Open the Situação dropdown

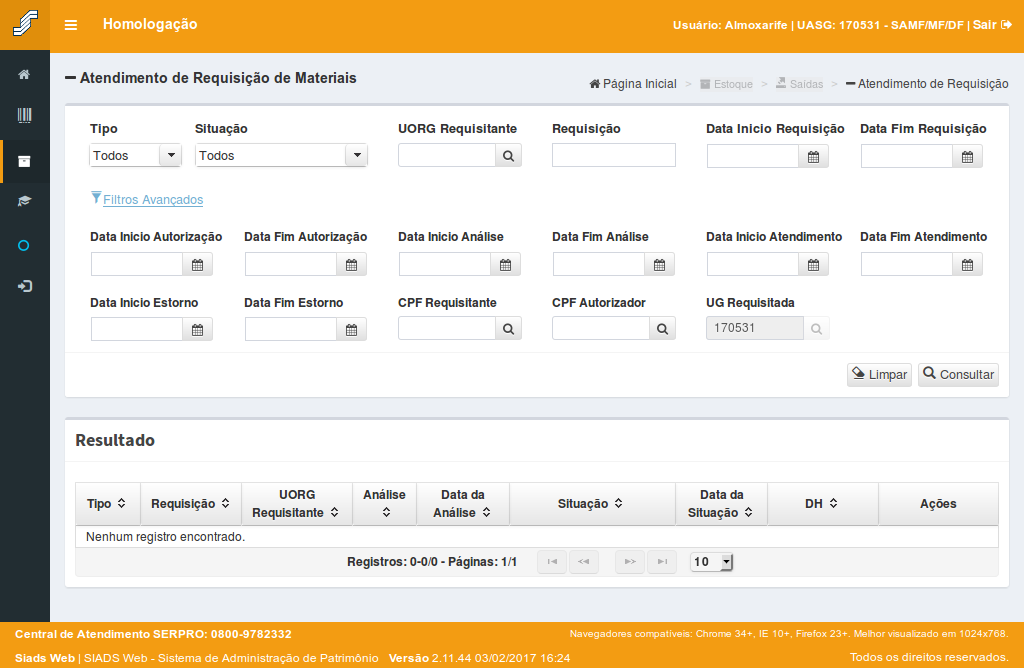coord(281,155)
